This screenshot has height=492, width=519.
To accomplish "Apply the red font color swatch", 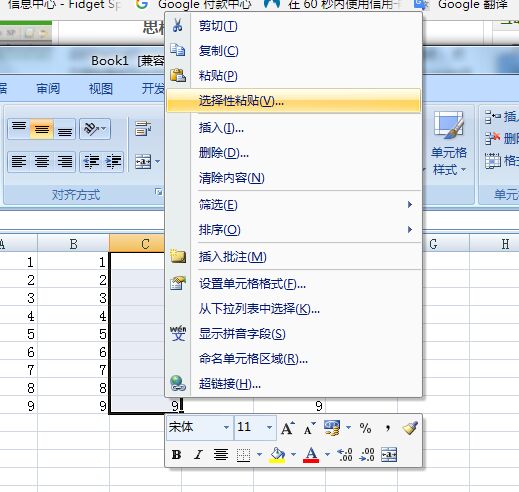I will coord(311,455).
